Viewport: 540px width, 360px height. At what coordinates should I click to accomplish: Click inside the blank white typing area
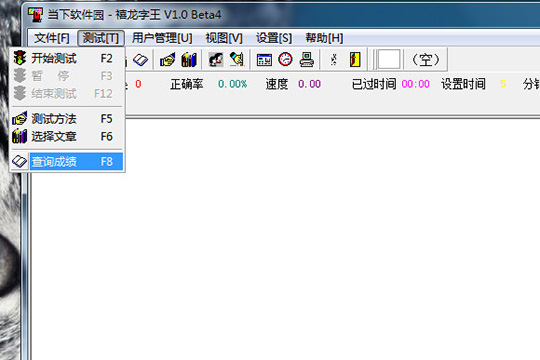(286, 239)
